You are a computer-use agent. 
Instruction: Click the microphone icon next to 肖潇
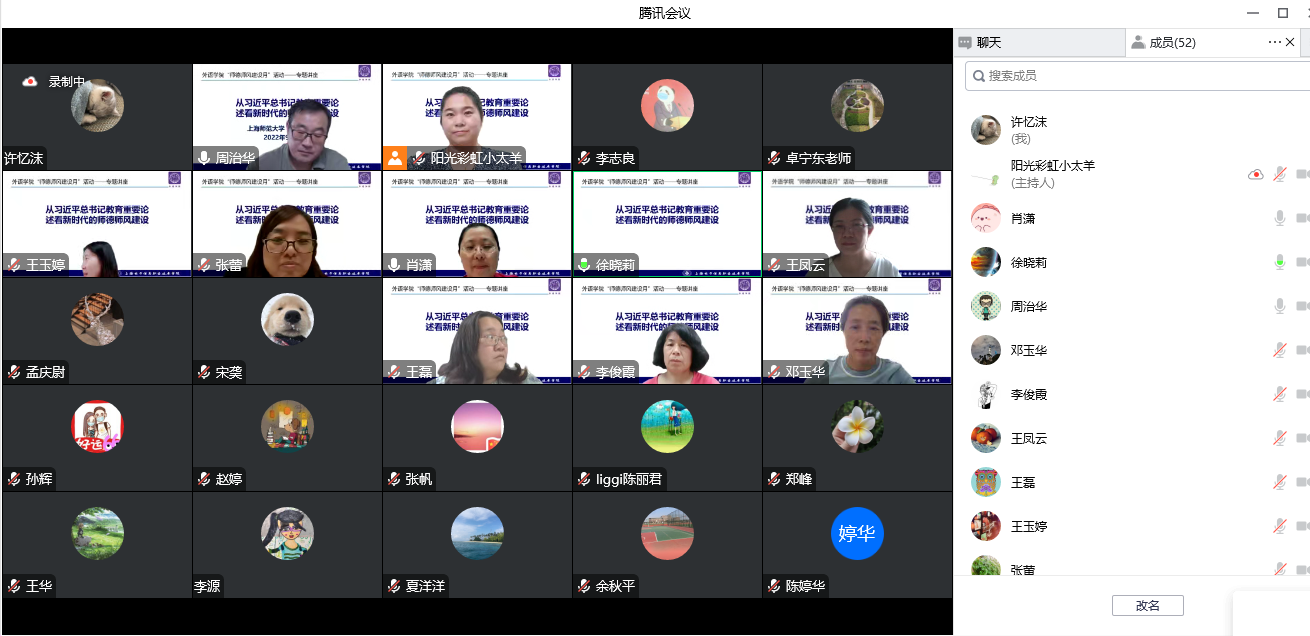(1279, 218)
